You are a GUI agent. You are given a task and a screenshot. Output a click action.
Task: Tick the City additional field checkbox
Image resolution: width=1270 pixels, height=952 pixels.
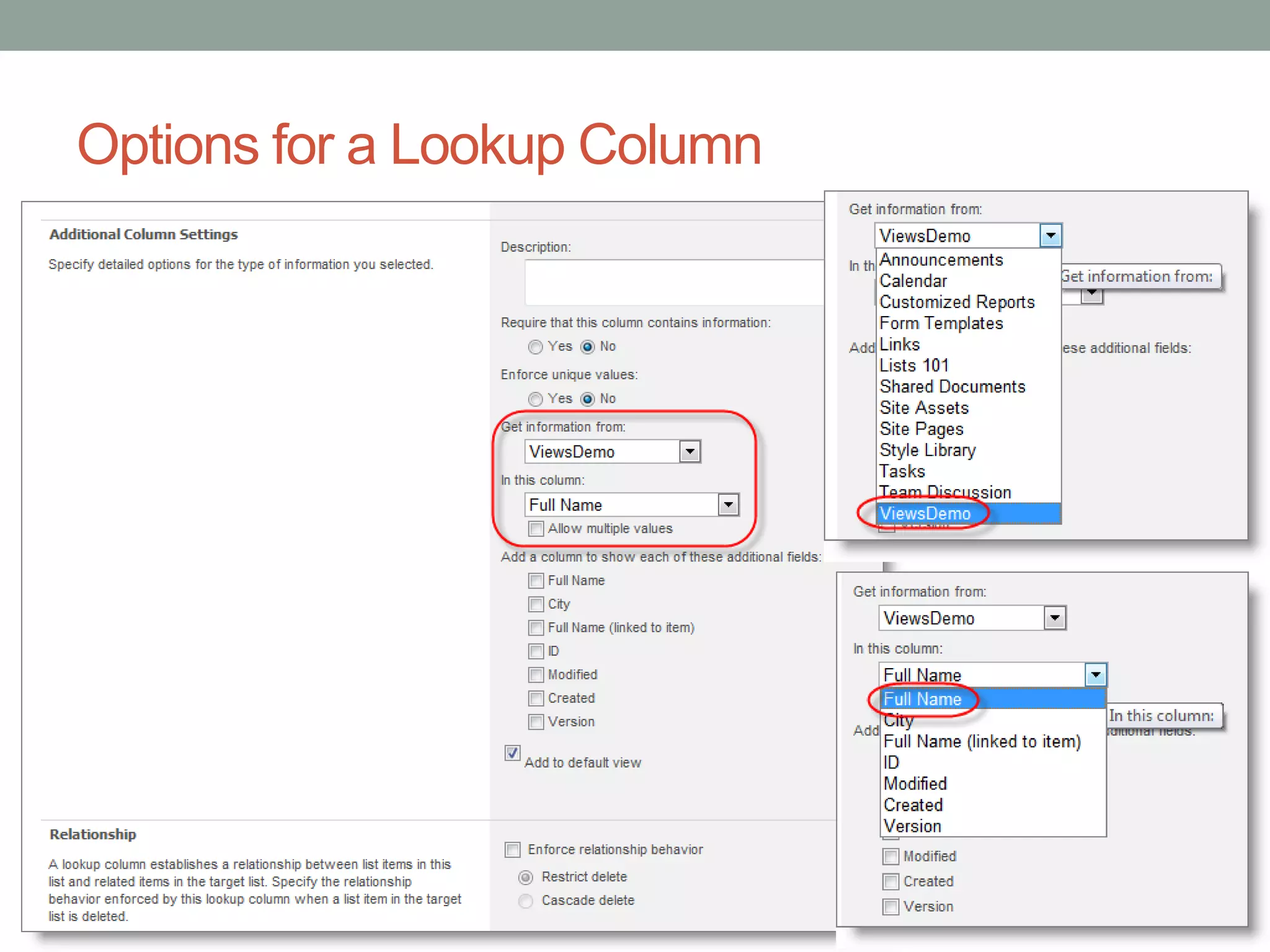pyautogui.click(x=536, y=604)
